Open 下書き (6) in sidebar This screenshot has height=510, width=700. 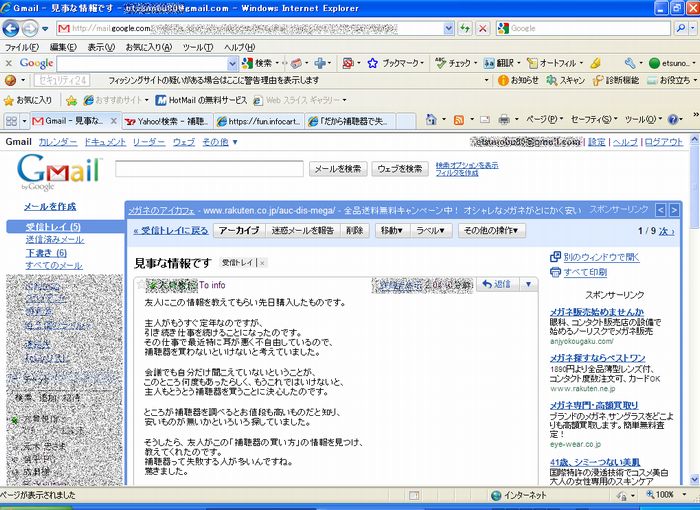[46, 253]
